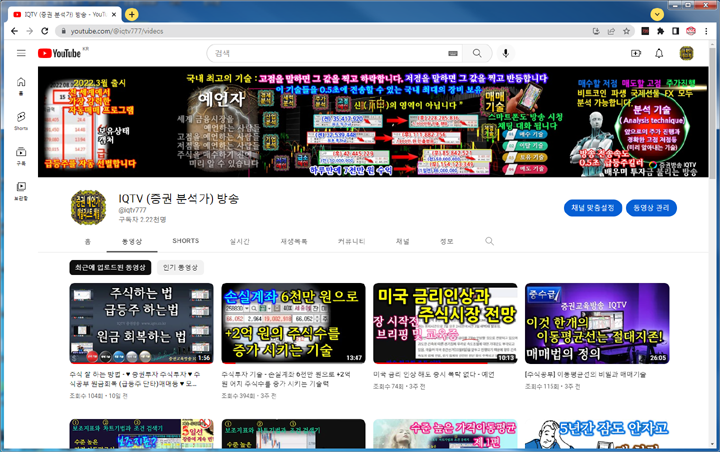
Task: Toggle the browser side panel icon
Action: (x=675, y=31)
